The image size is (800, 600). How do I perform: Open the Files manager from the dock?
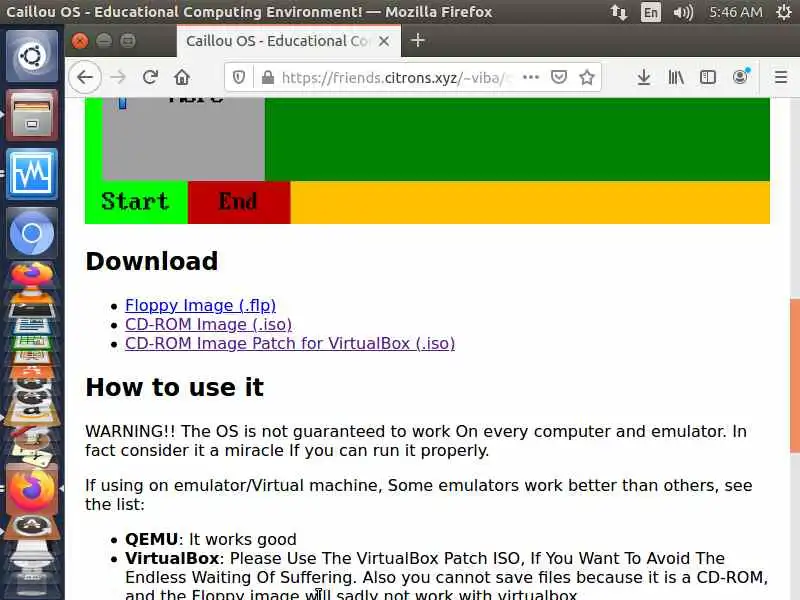tap(32, 115)
